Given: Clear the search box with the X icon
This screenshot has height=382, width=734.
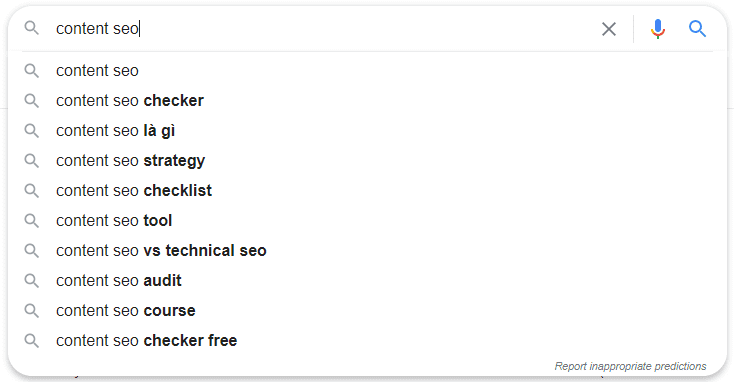Looking at the screenshot, I should tap(609, 29).
